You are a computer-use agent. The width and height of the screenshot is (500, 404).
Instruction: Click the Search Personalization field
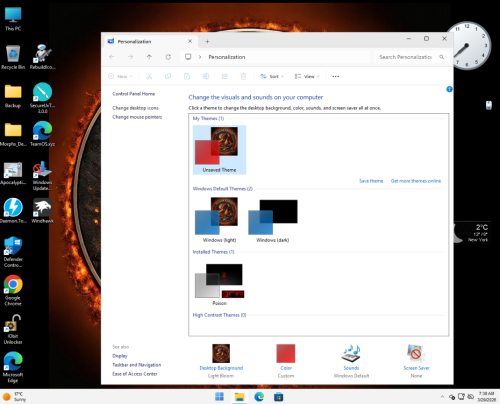[410, 57]
